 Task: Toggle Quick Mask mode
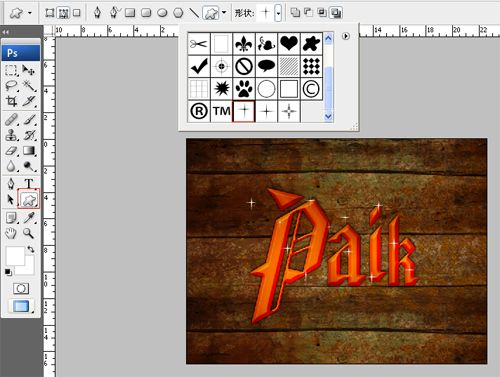click(21, 288)
